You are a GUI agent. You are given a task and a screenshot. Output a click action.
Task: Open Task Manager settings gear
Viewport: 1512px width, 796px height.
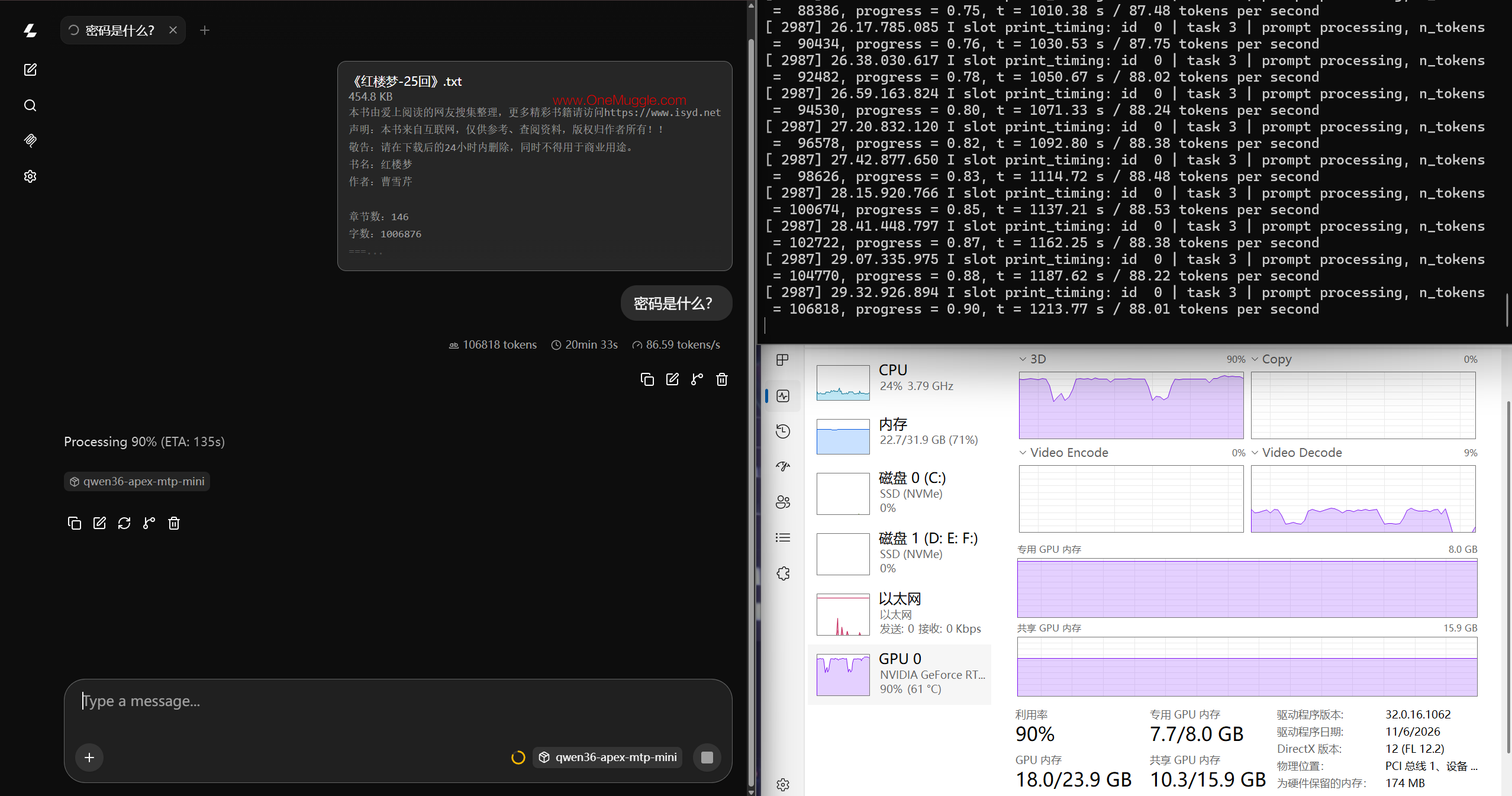[x=782, y=785]
